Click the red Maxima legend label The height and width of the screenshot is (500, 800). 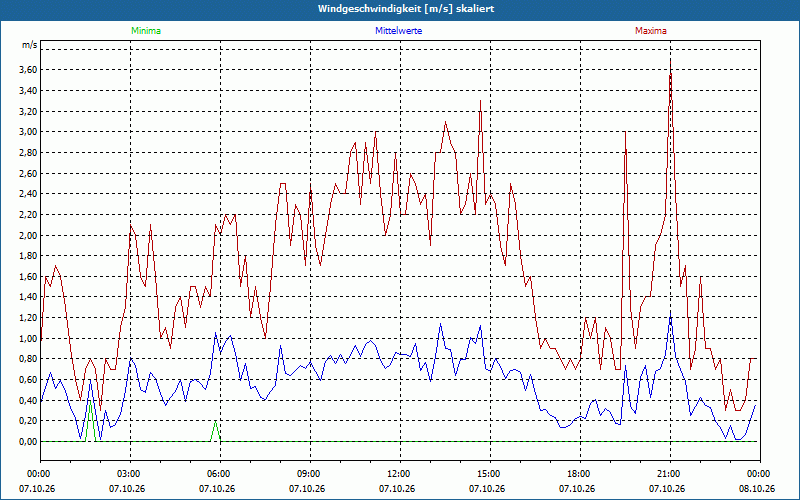(651, 31)
